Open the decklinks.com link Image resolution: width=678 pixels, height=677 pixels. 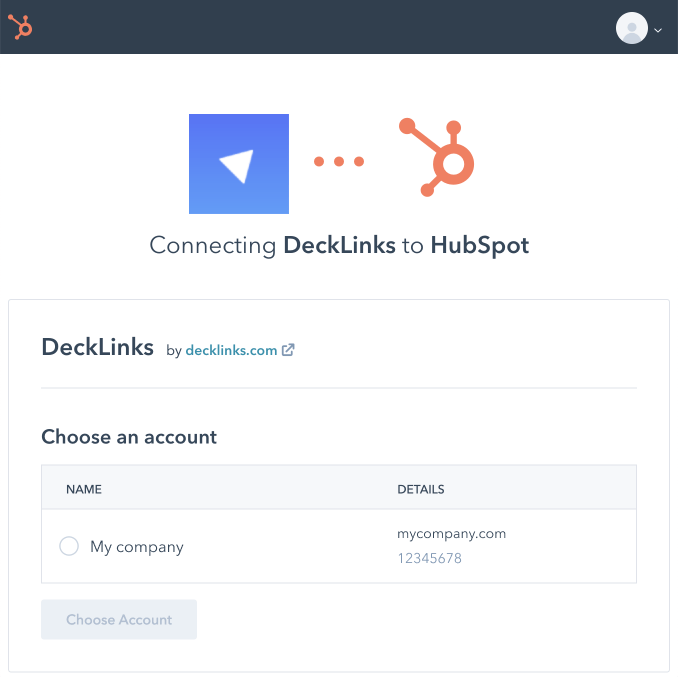(231, 350)
